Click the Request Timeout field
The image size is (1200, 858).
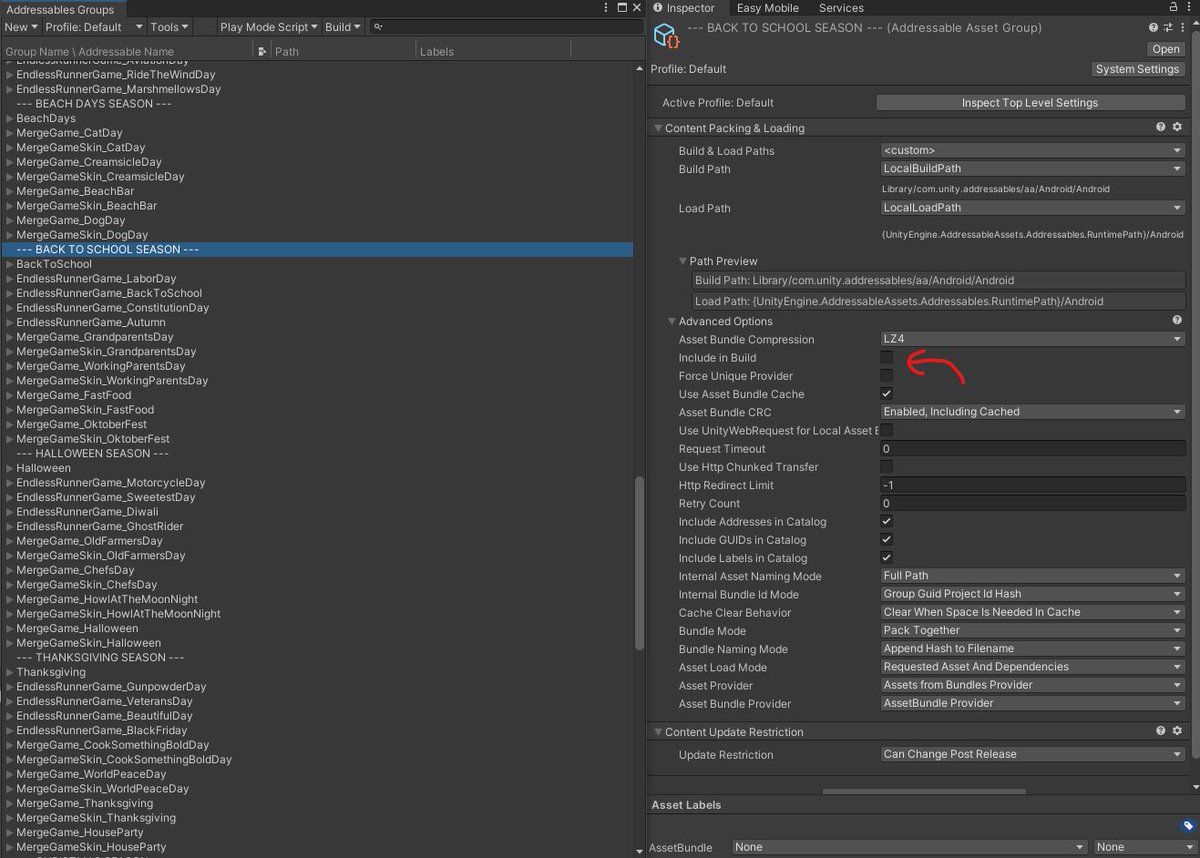click(1032, 449)
